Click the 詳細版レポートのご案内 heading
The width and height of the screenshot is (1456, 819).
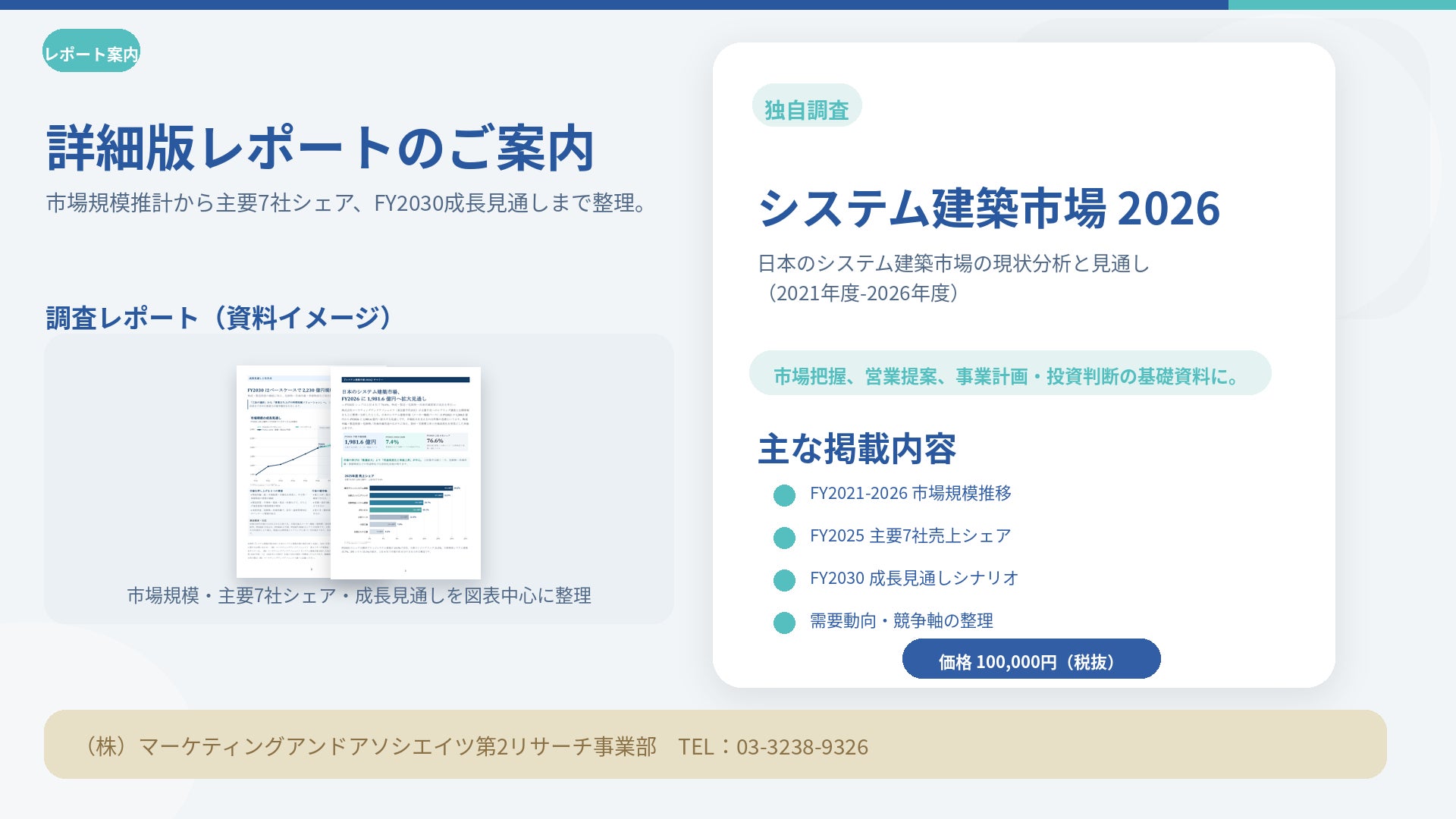click(320, 148)
